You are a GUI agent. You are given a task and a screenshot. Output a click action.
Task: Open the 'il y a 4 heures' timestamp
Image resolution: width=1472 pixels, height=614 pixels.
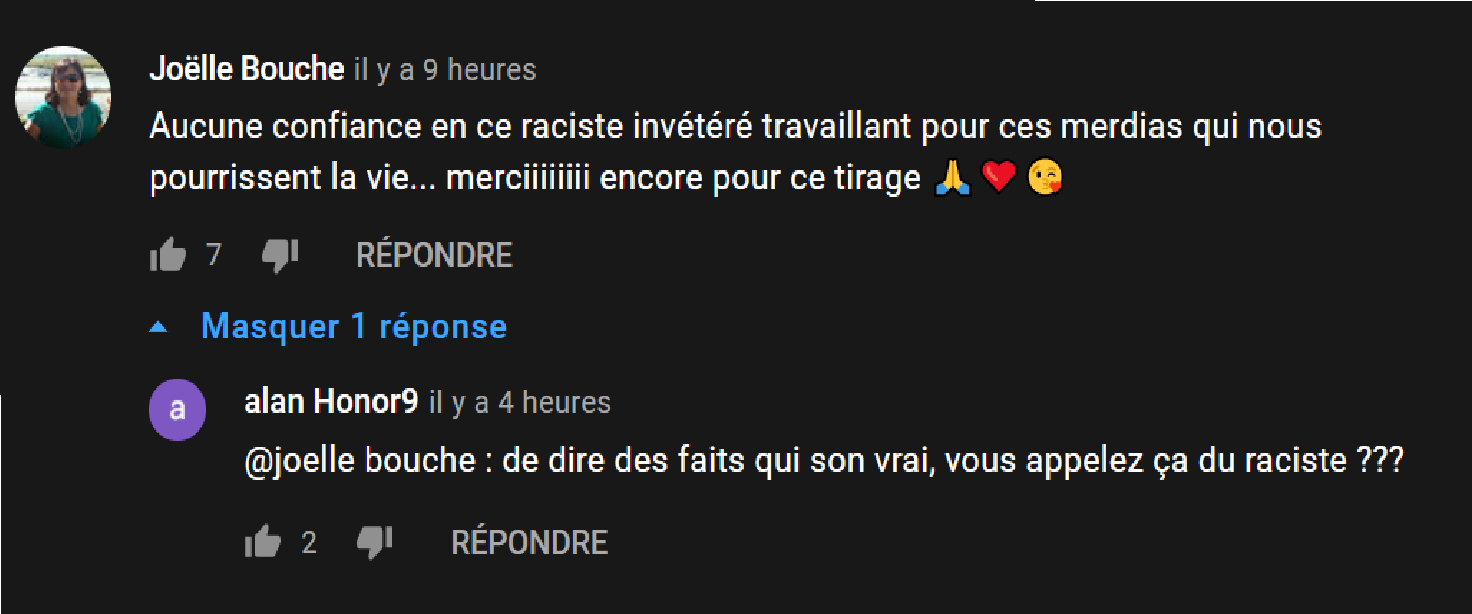click(519, 402)
